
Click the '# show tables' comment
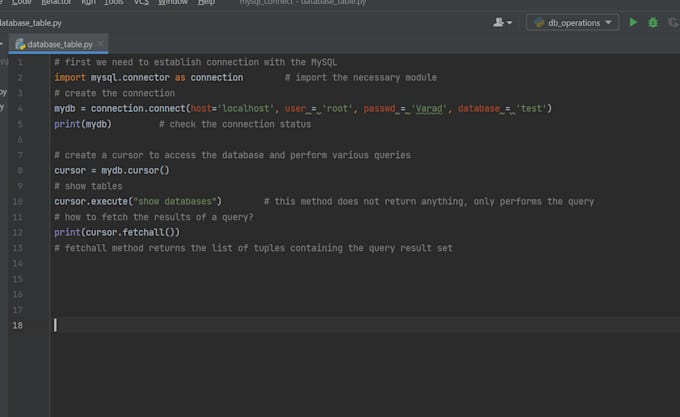(88, 186)
